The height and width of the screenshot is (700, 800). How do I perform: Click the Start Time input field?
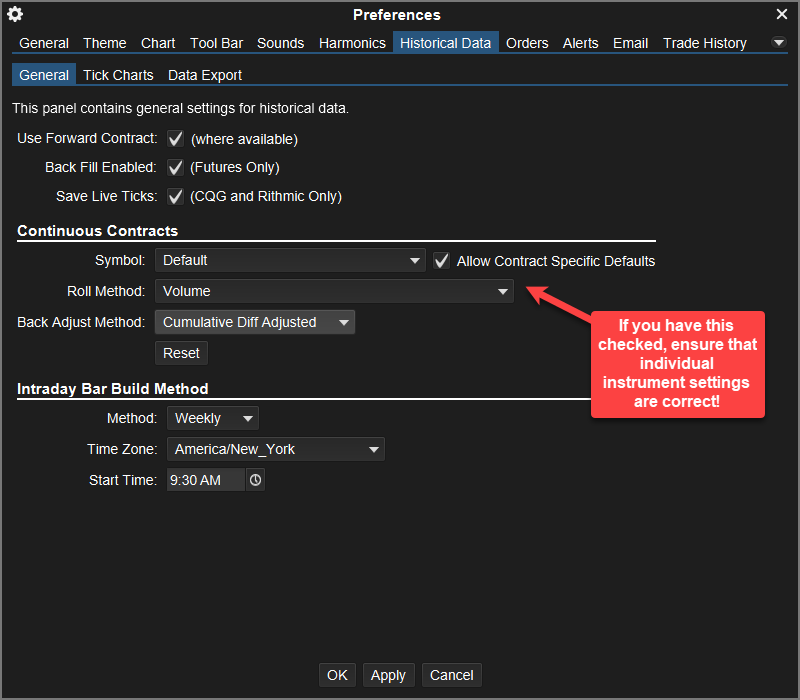pyautogui.click(x=205, y=480)
